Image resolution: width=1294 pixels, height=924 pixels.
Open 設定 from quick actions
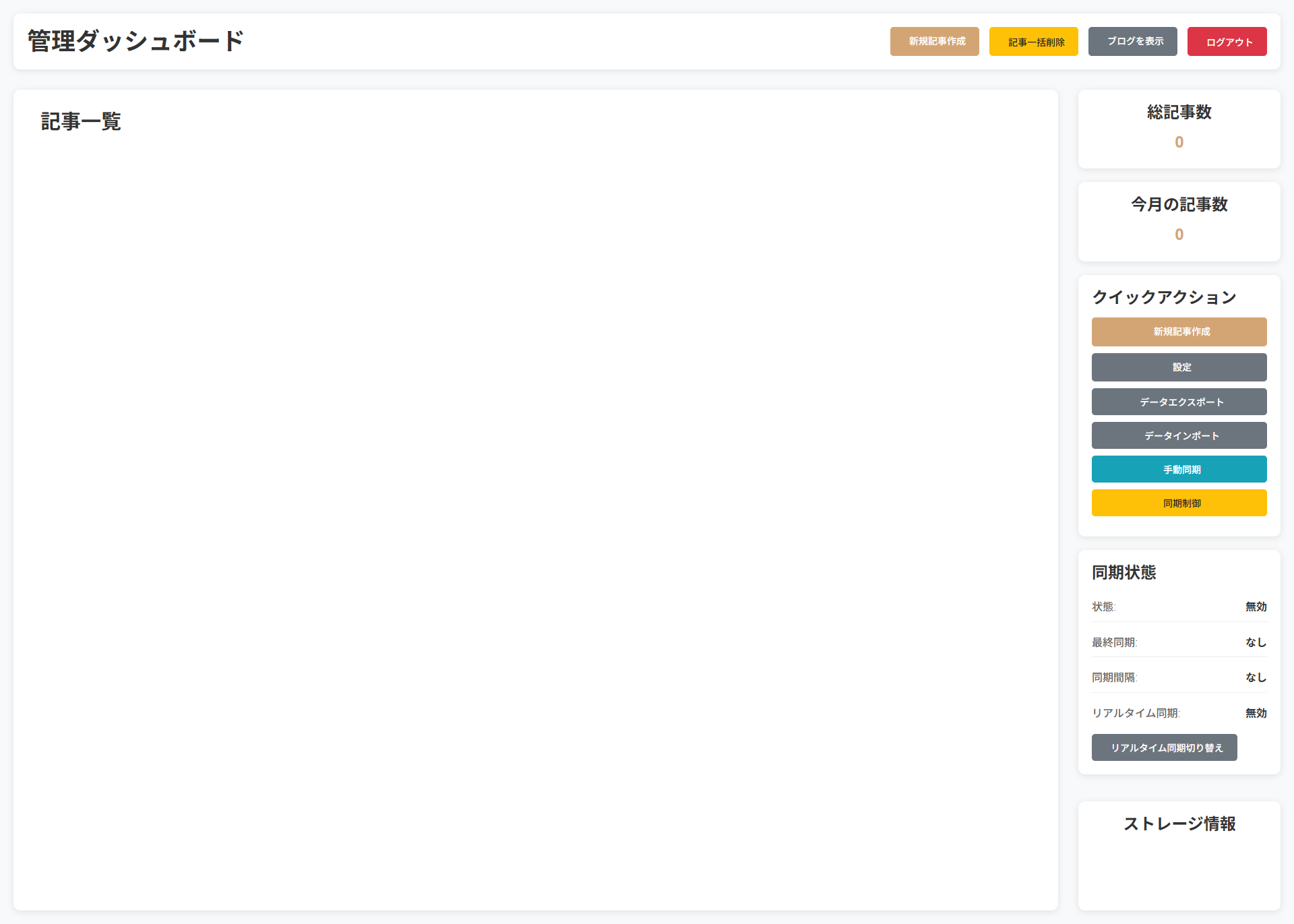pyautogui.click(x=1179, y=367)
